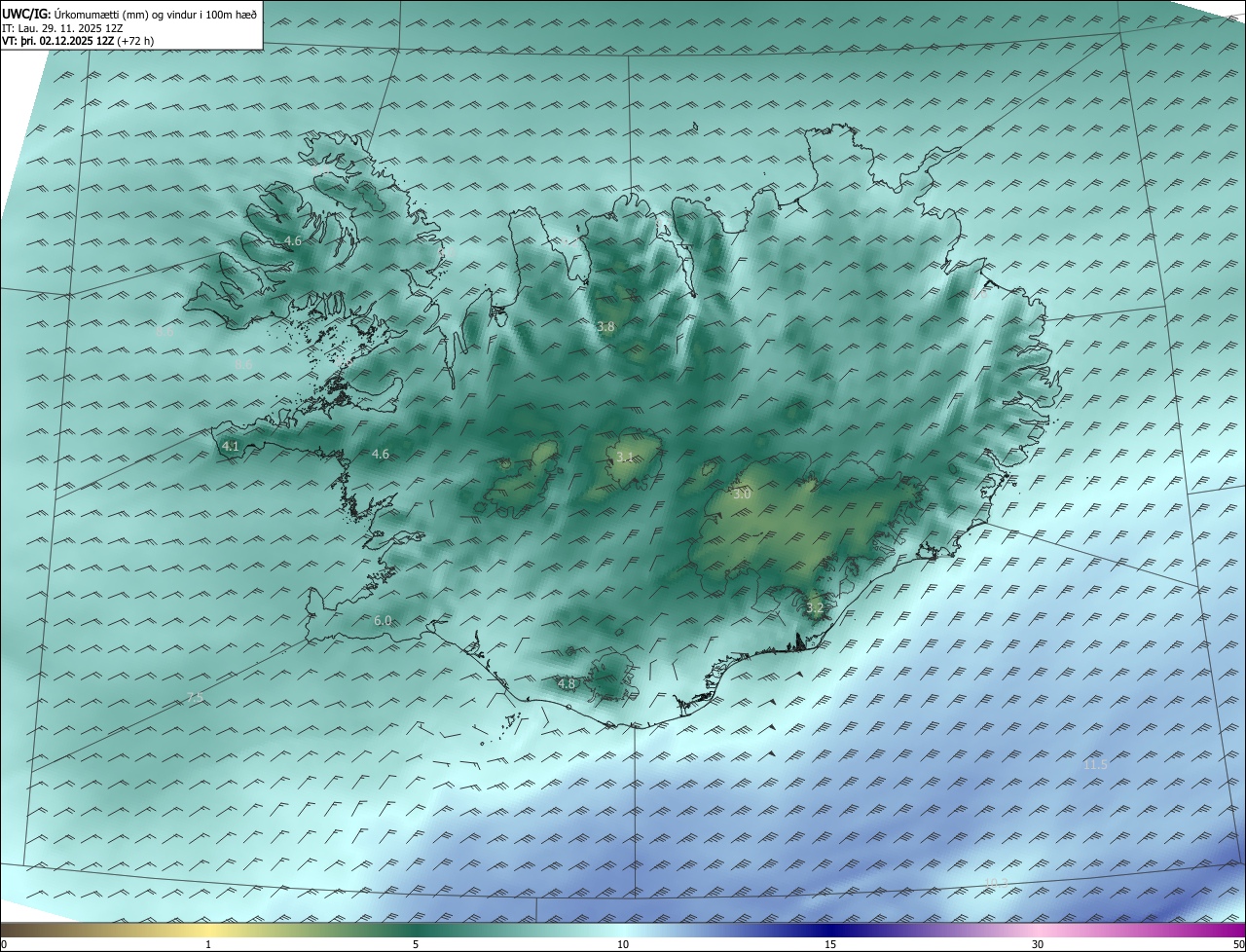
Task: Click the 10.3 value near the bottom edge
Action: click(x=996, y=883)
